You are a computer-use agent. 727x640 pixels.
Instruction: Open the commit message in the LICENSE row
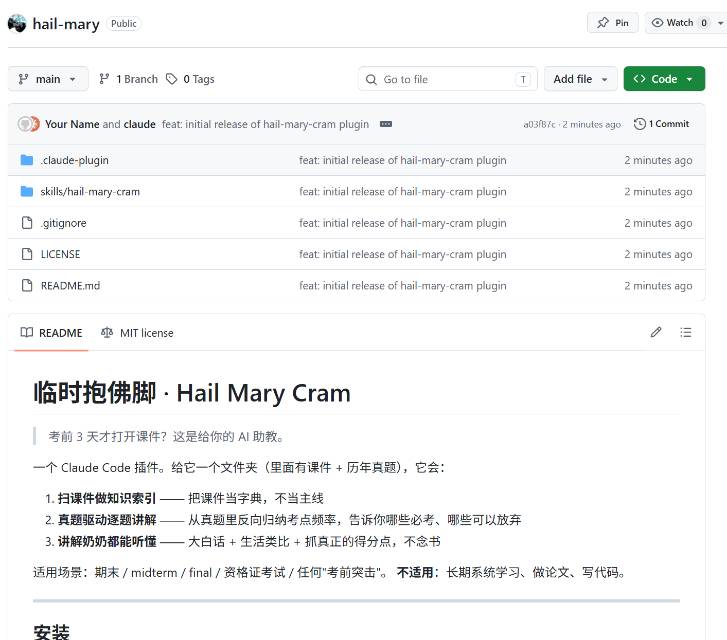pyautogui.click(x=402, y=255)
